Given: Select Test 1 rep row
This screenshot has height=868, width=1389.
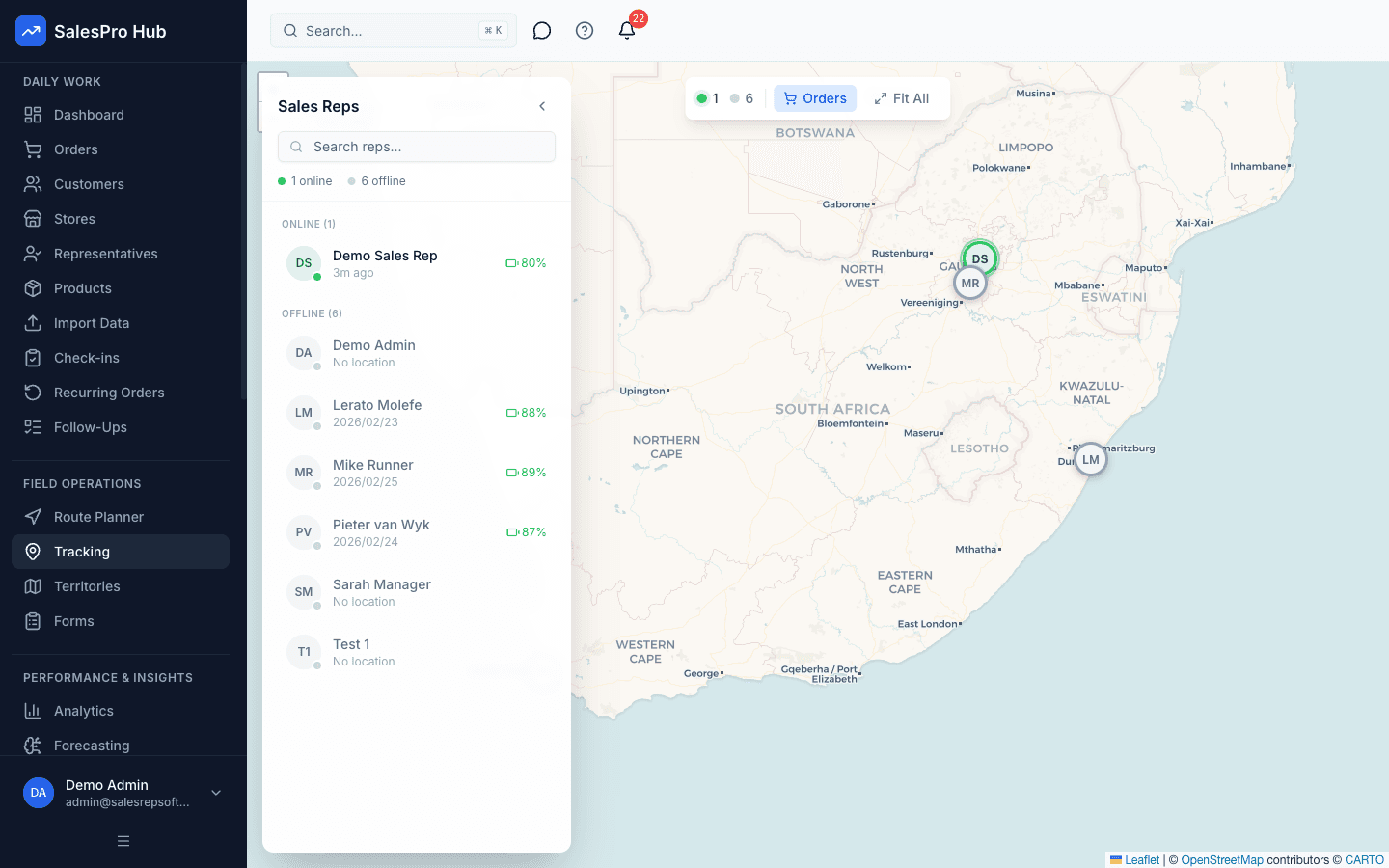Looking at the screenshot, I should [417, 652].
